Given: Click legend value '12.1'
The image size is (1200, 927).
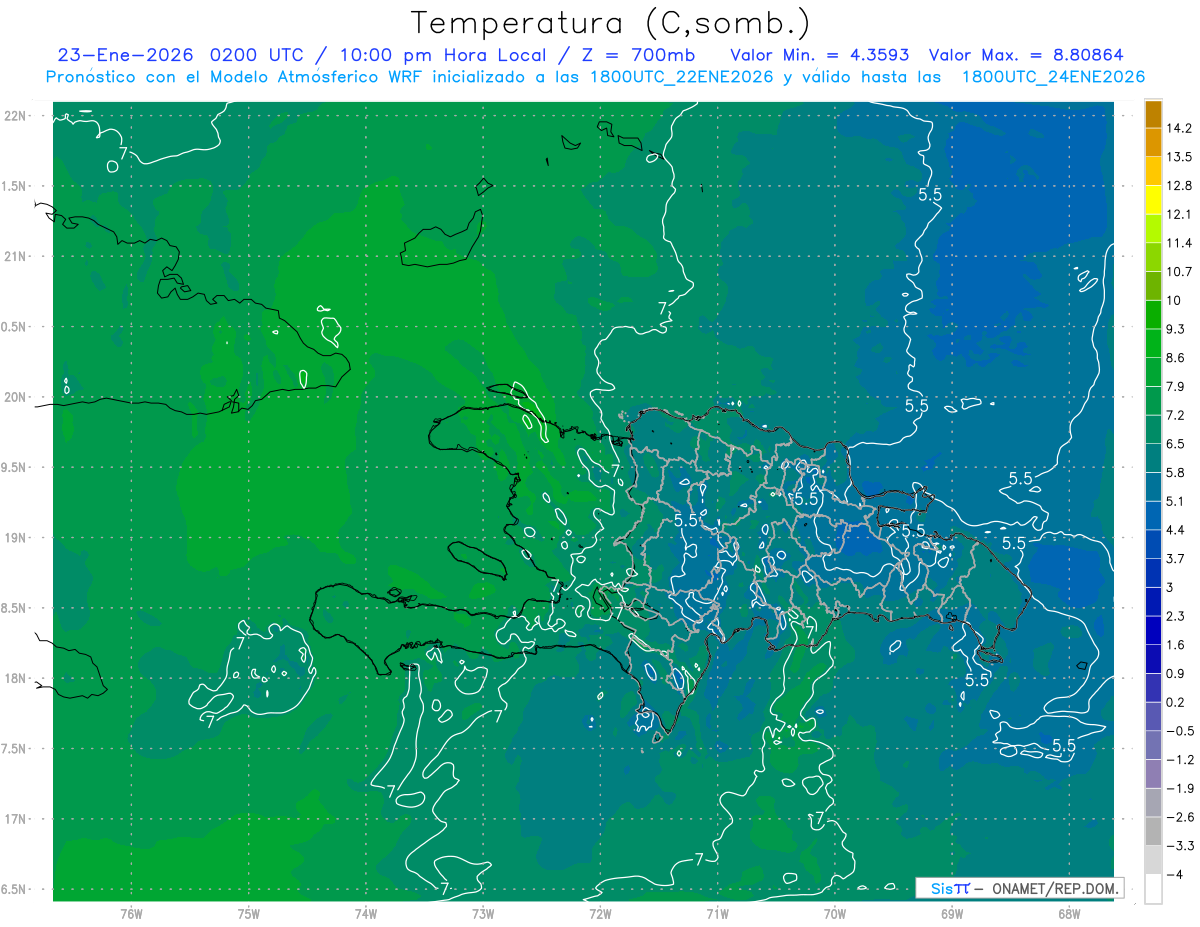Looking at the screenshot, I should [x=1177, y=214].
